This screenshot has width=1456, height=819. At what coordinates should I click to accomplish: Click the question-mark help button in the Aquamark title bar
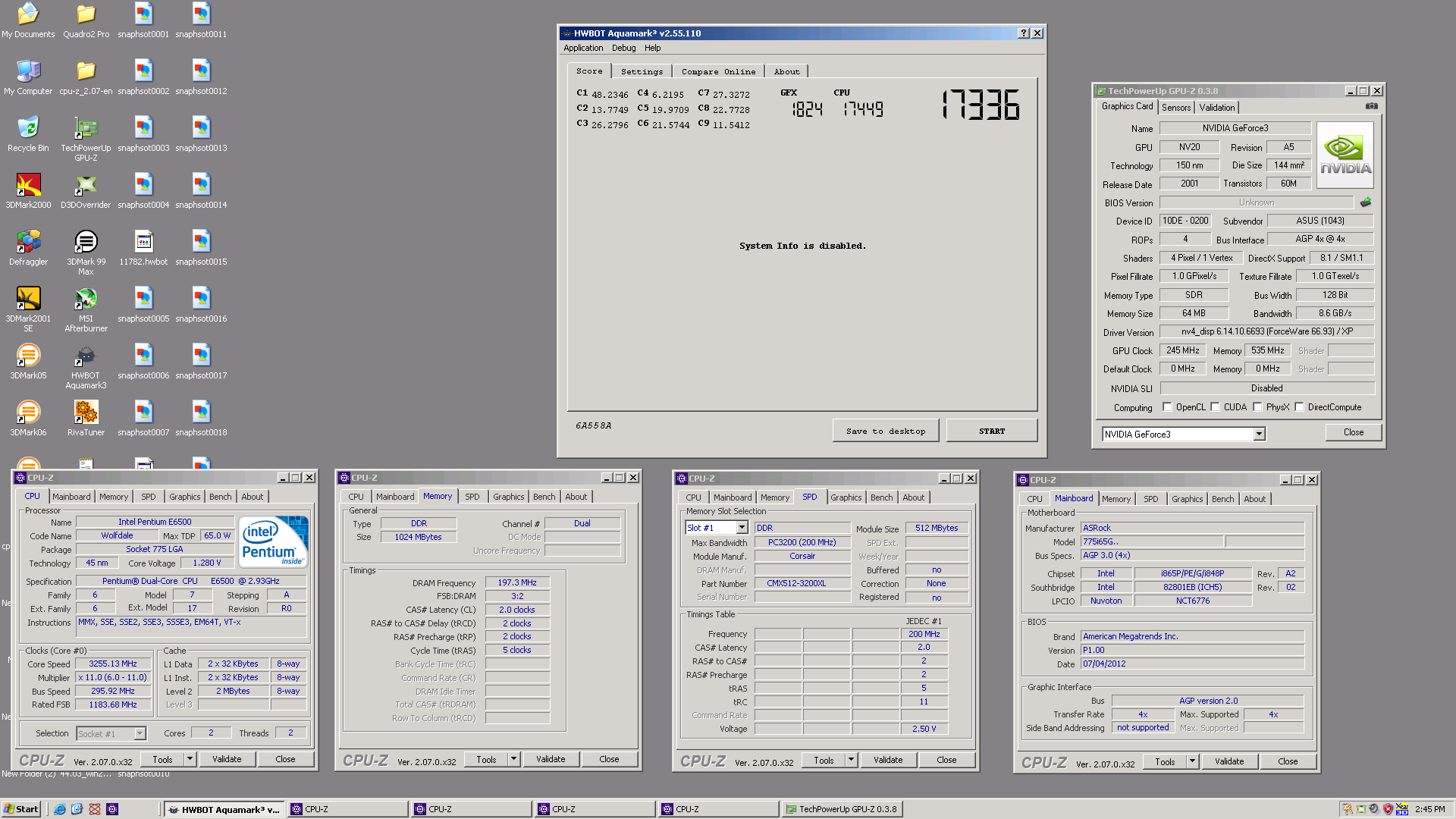point(1024,33)
